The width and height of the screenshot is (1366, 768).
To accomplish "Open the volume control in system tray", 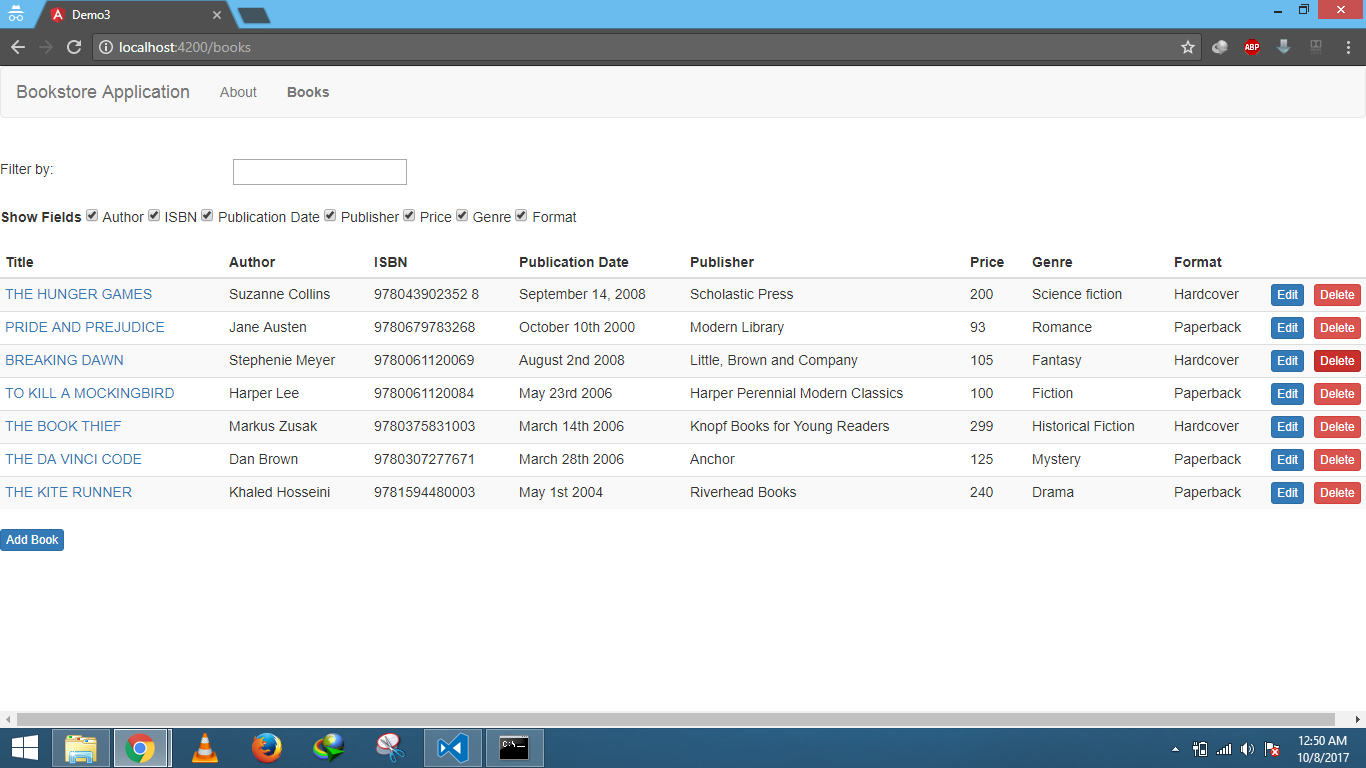I will 1247,748.
